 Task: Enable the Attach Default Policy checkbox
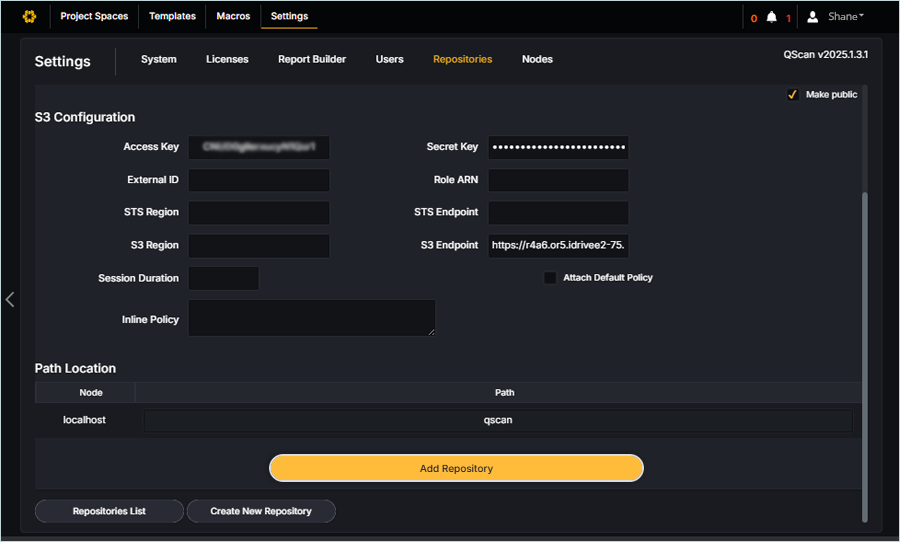coord(550,278)
